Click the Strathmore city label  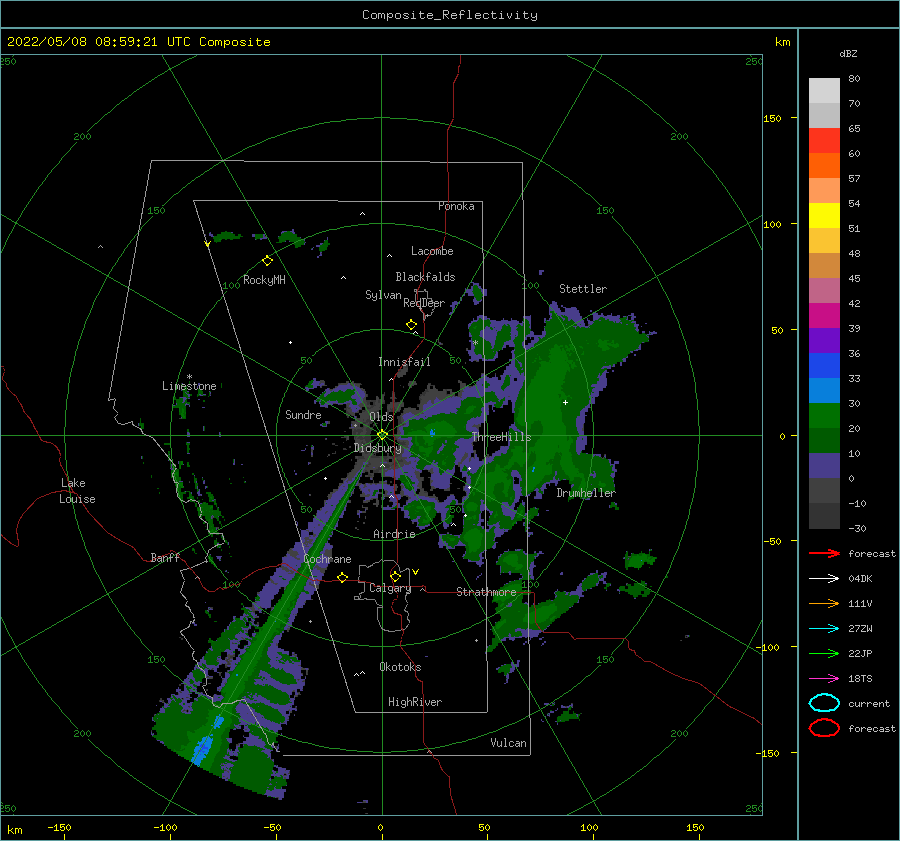point(486,592)
